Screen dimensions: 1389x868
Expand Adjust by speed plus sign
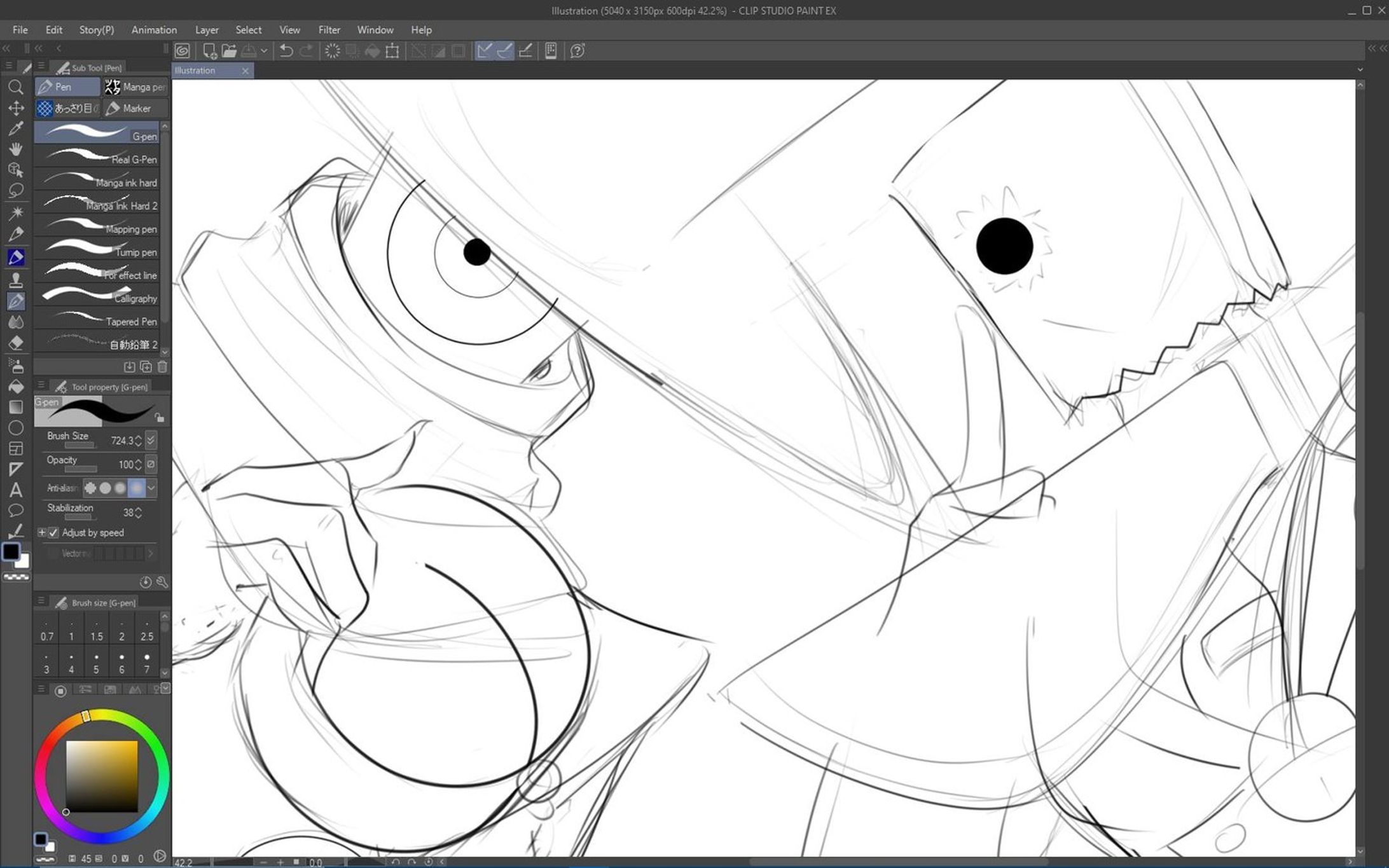click(x=42, y=533)
